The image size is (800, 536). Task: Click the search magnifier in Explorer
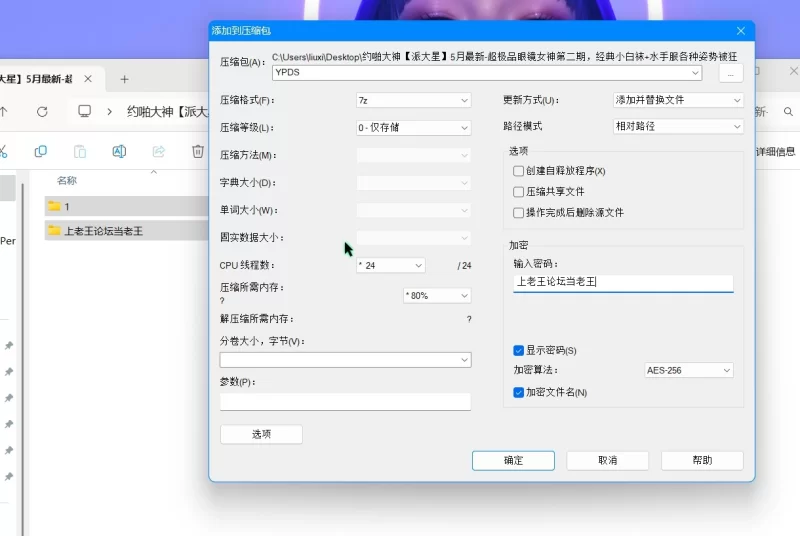pos(788,111)
